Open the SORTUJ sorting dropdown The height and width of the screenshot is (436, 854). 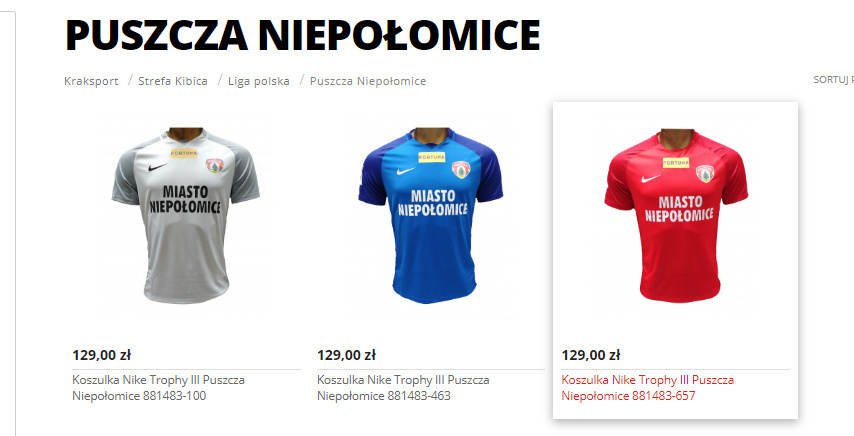click(833, 79)
